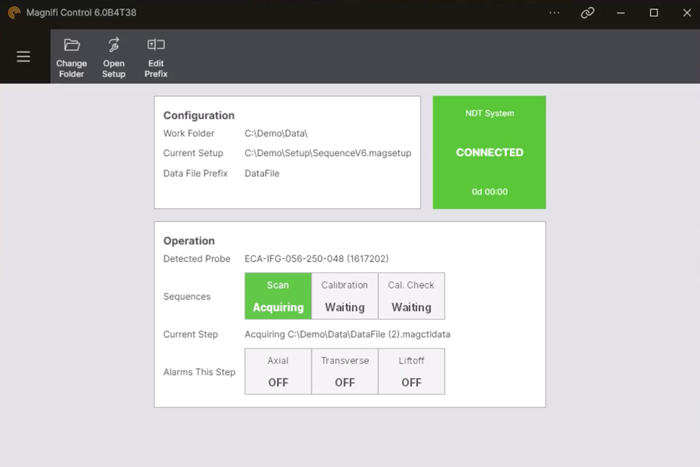The height and width of the screenshot is (467, 700).
Task: Select the Cal. Check Waiting sequence tile
Action: (x=411, y=296)
